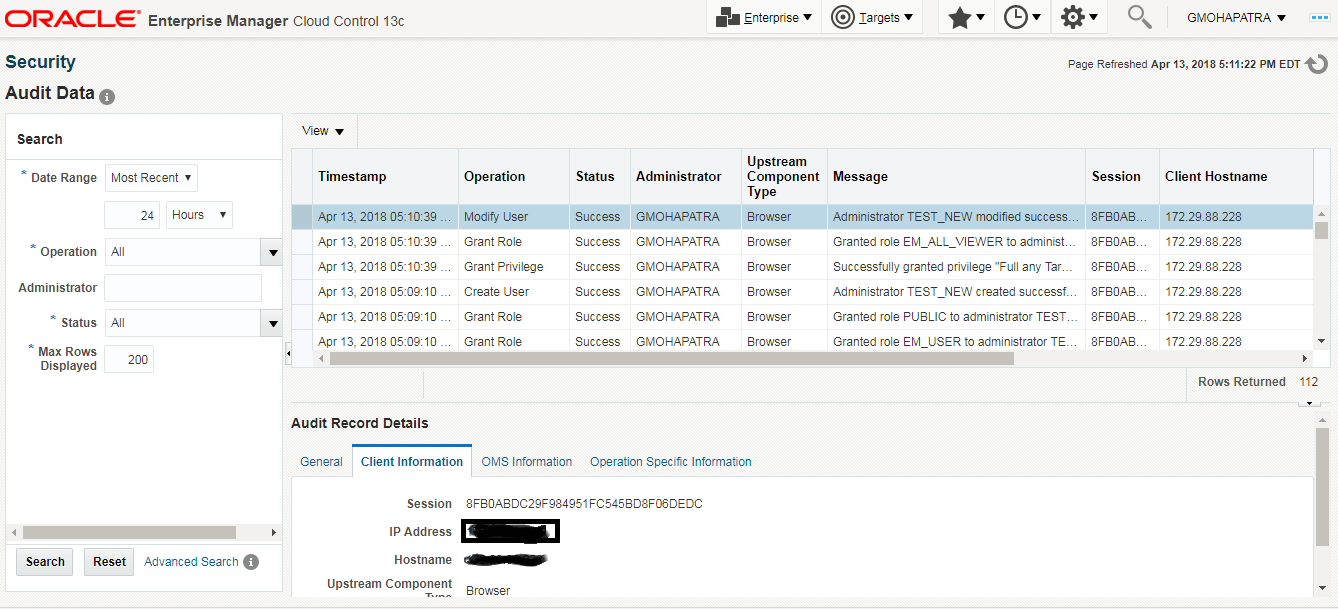
Task: Select the row granting role PUBLIC
Action: pos(802,317)
